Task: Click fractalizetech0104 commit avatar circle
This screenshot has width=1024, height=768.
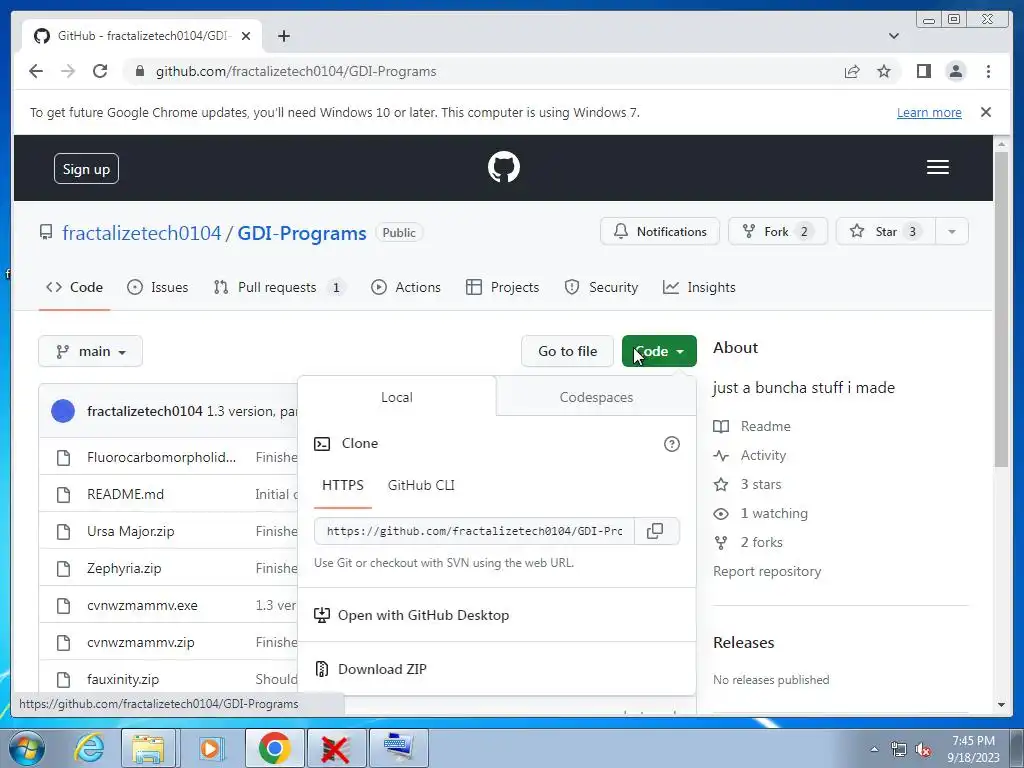Action: click(63, 411)
